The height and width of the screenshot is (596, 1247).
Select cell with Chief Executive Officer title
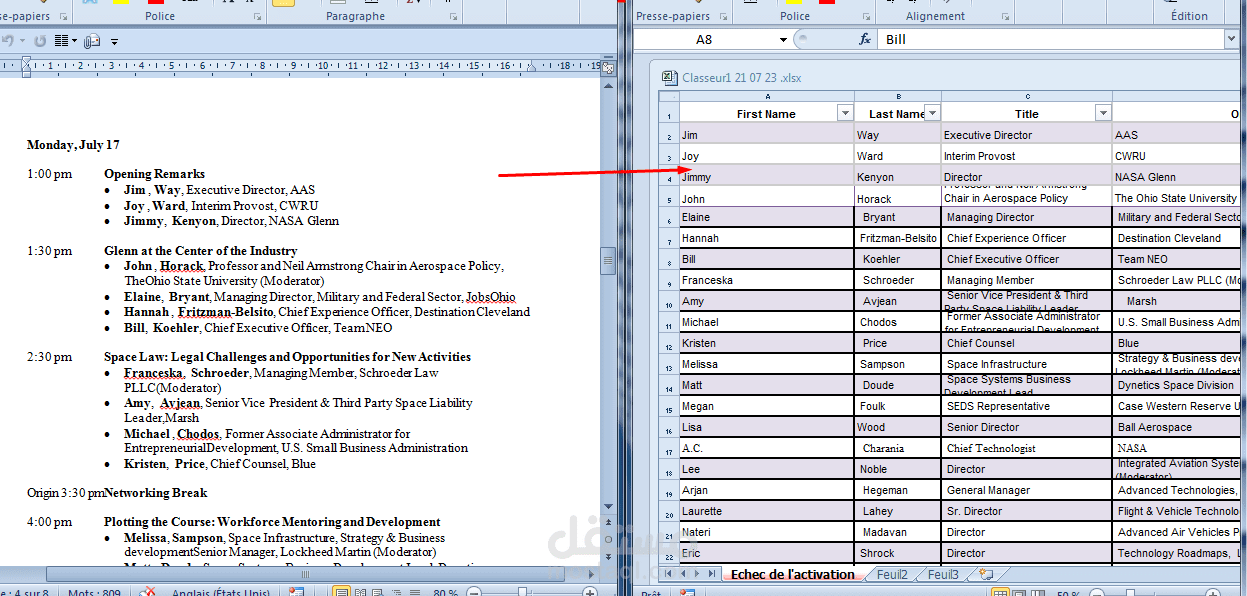tap(1027, 259)
